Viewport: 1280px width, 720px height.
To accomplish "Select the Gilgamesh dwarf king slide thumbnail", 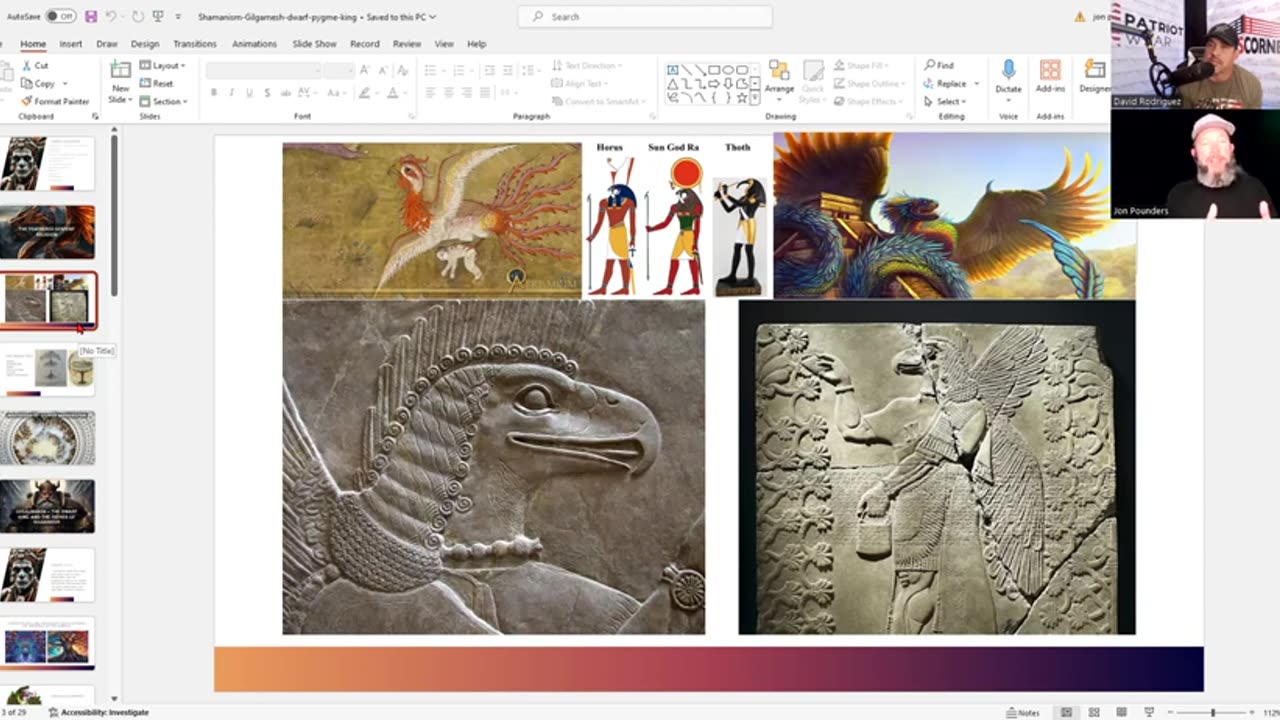I will pyautogui.click(x=48, y=505).
